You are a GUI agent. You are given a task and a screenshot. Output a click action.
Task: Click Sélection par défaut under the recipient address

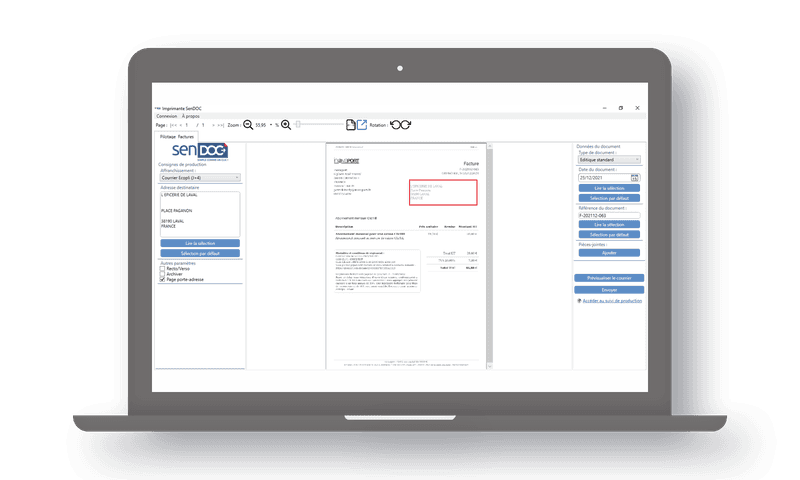200,254
